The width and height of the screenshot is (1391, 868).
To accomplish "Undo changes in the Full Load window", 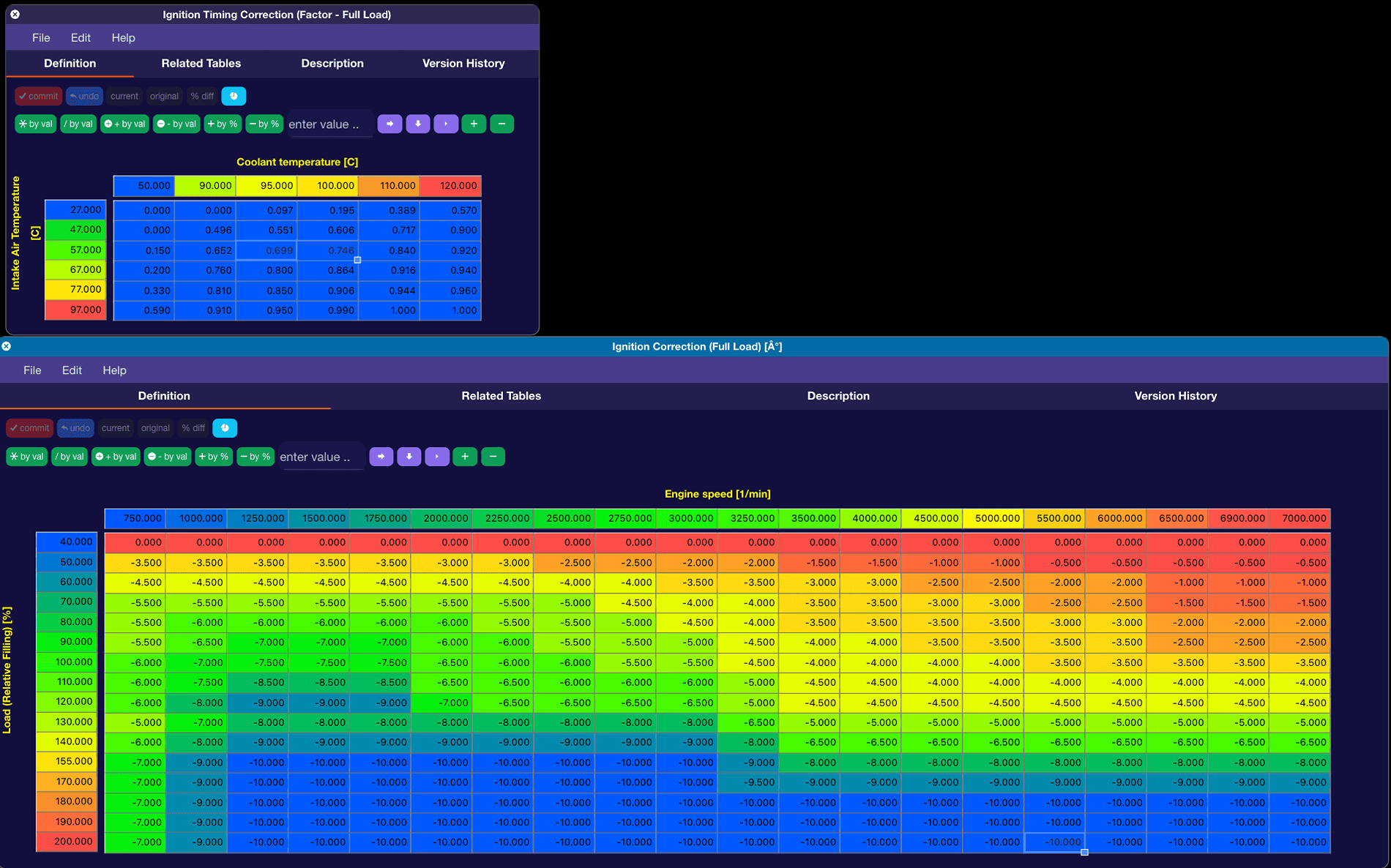I will (75, 428).
